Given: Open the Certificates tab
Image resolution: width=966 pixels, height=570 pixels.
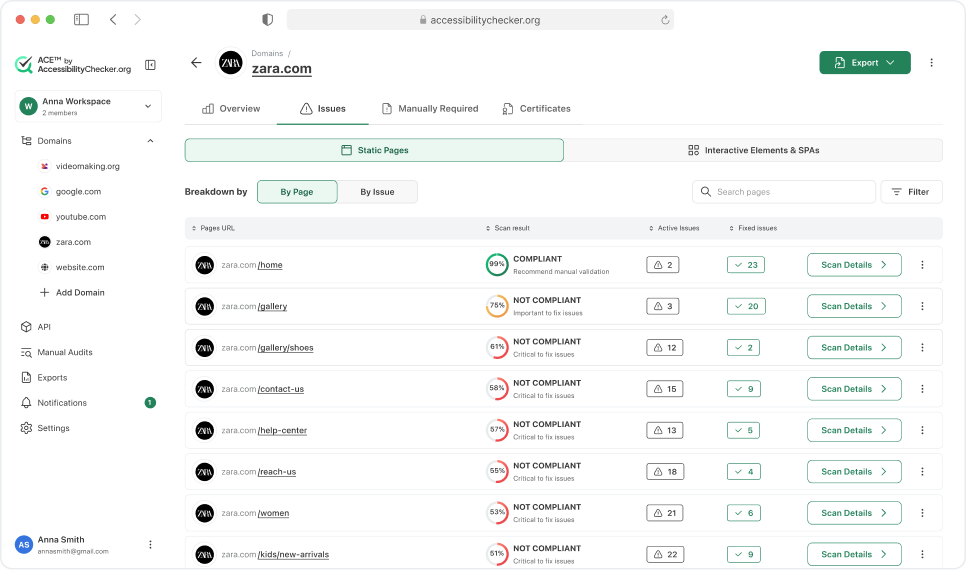Looking at the screenshot, I should [537, 108].
